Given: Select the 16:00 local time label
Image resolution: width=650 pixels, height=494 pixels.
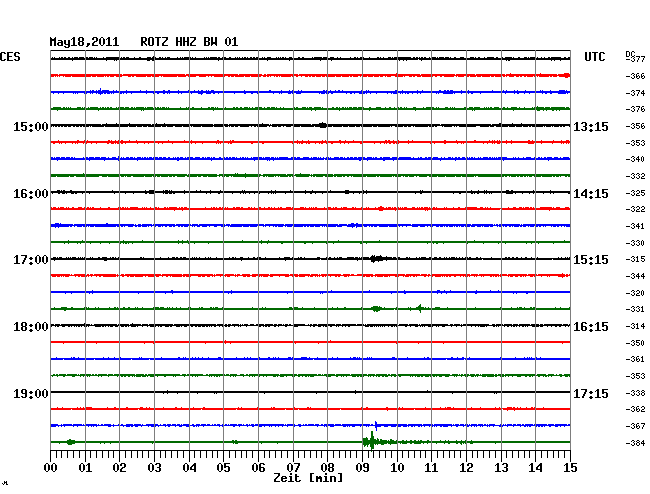Looking at the screenshot, I should coord(31,194).
